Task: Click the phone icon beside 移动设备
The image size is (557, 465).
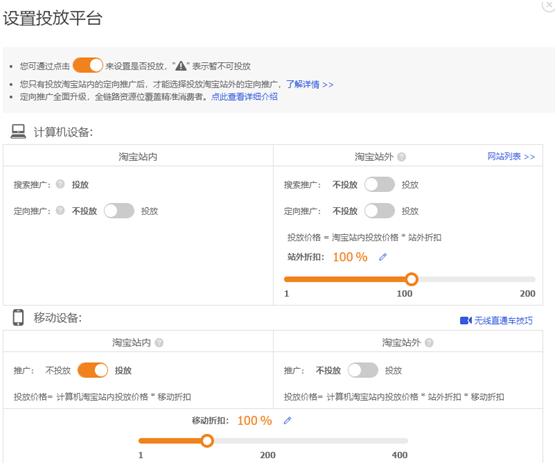Action: [18, 317]
